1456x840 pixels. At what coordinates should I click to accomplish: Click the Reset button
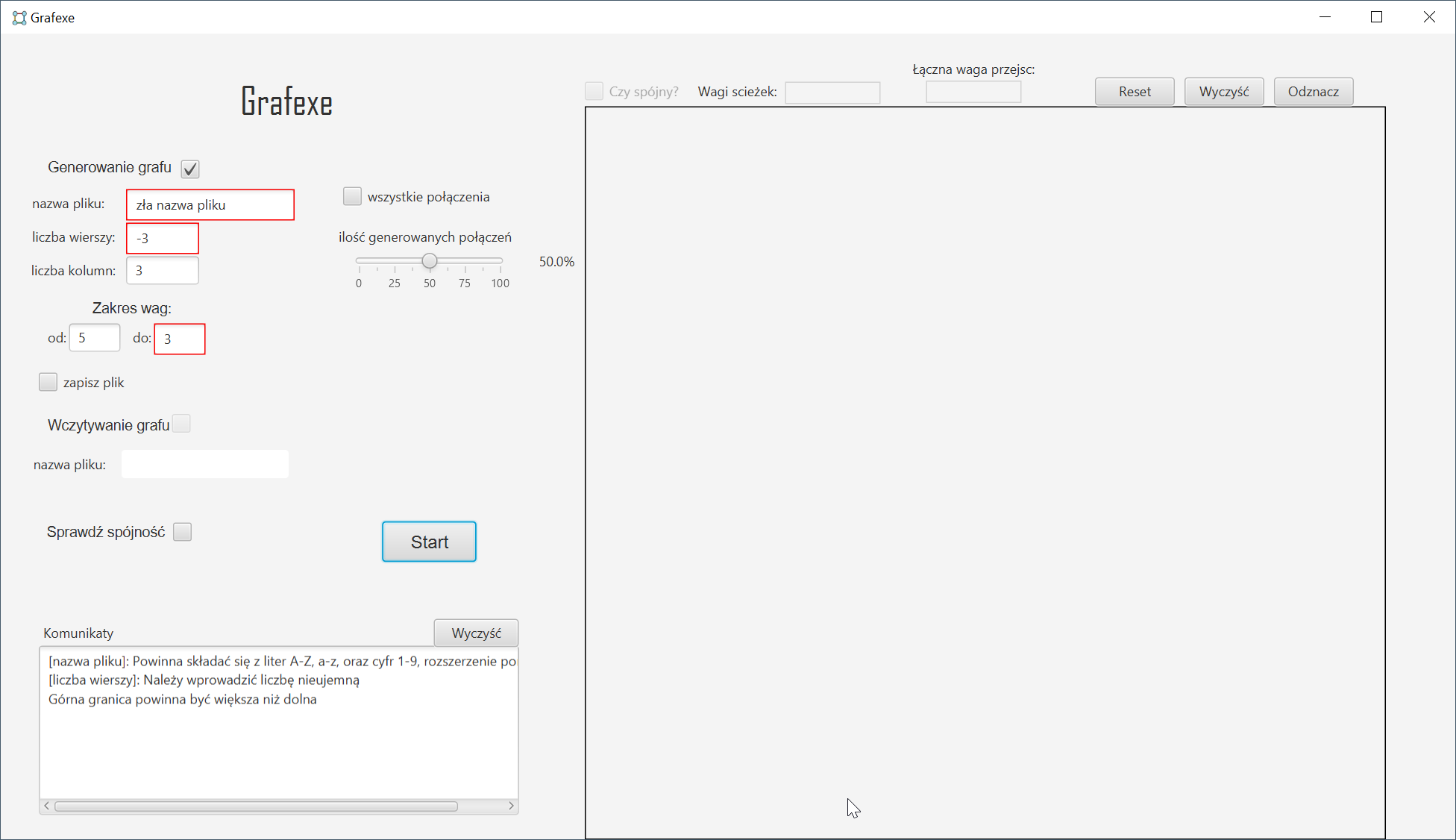pos(1134,91)
